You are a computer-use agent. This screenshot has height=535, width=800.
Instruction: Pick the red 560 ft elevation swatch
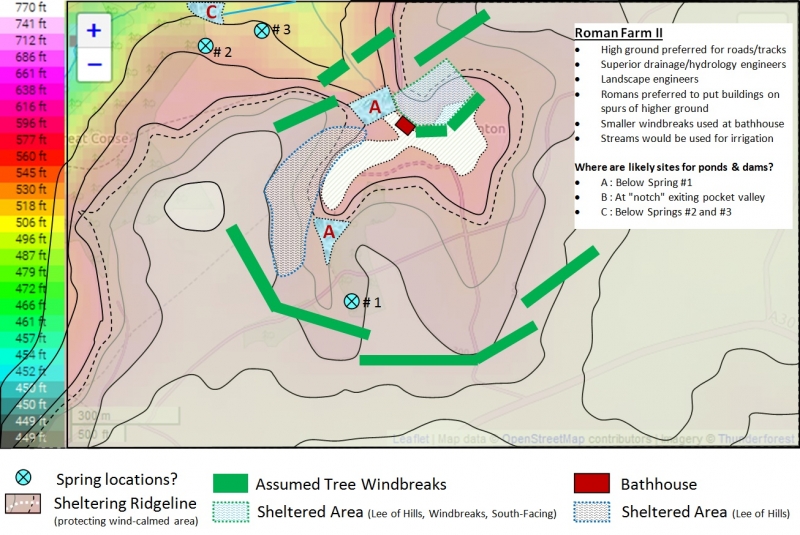pyautogui.click(x=31, y=156)
